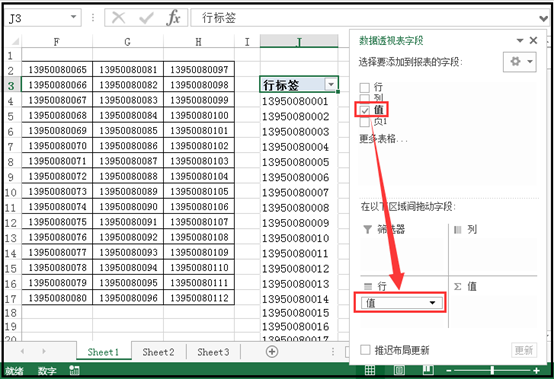The image size is (554, 379).
Task: Open the 行标签 filter dropdown in J3
Action: click(x=331, y=84)
